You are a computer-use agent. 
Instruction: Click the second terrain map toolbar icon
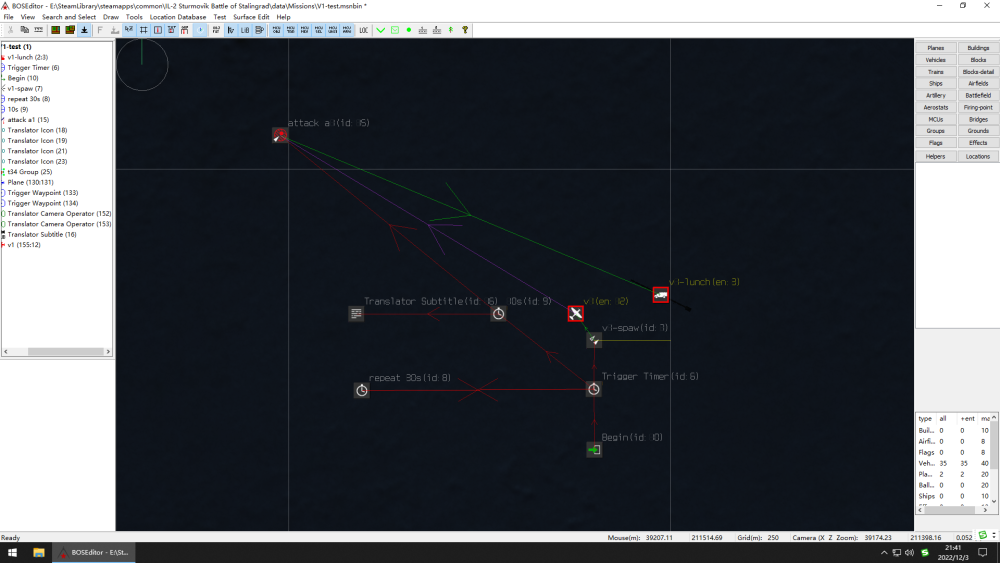(x=70, y=30)
